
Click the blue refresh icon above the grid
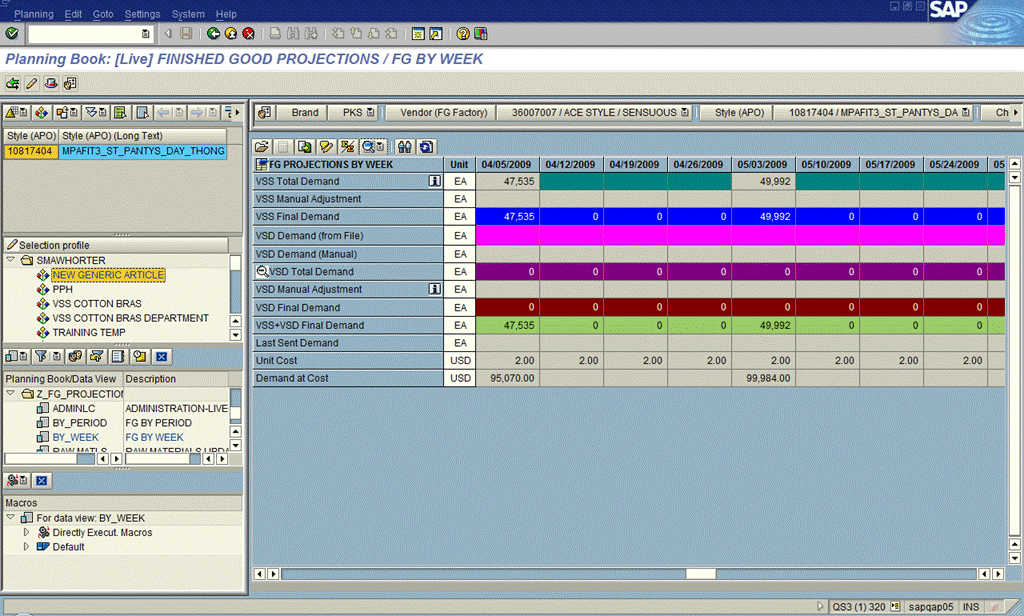tap(426, 147)
